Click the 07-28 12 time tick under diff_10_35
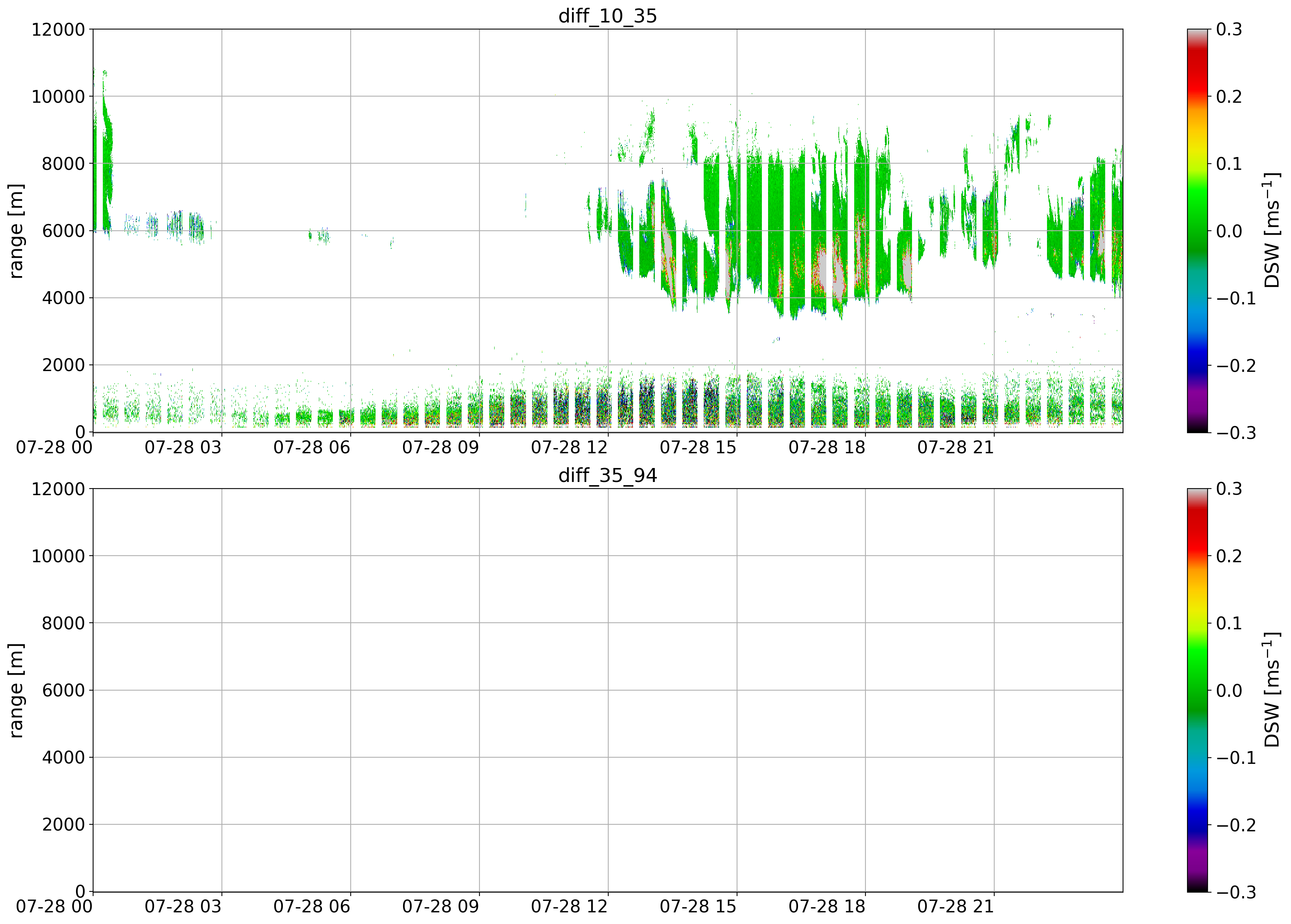Viewport: 1291px width, 924px height. [x=569, y=447]
